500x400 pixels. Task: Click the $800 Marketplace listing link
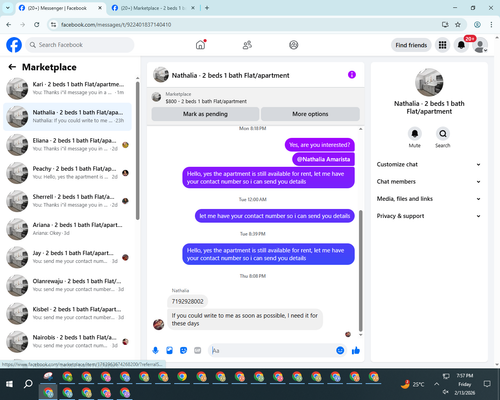(206, 101)
